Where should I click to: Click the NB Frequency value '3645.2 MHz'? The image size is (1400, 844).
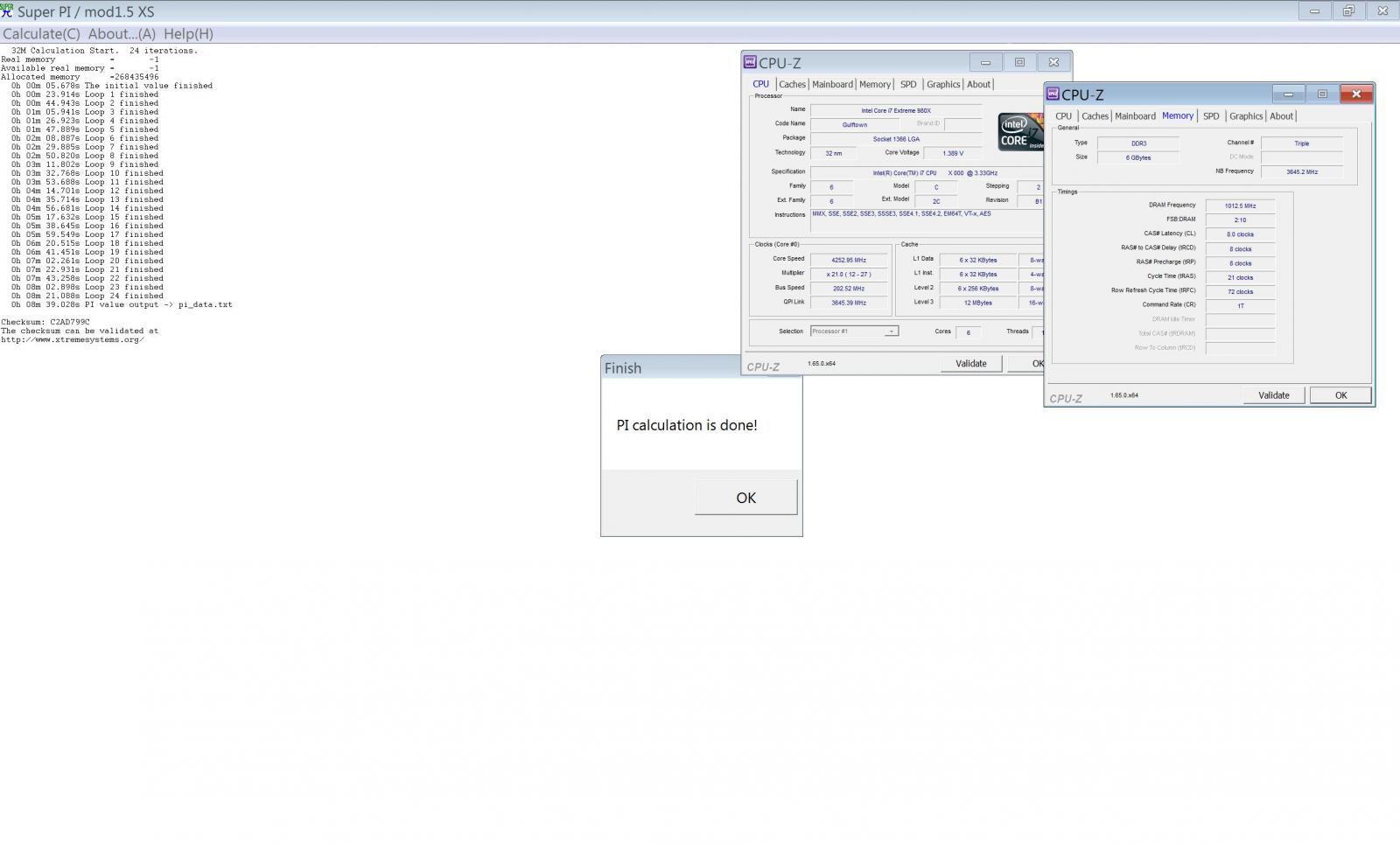(1301, 171)
